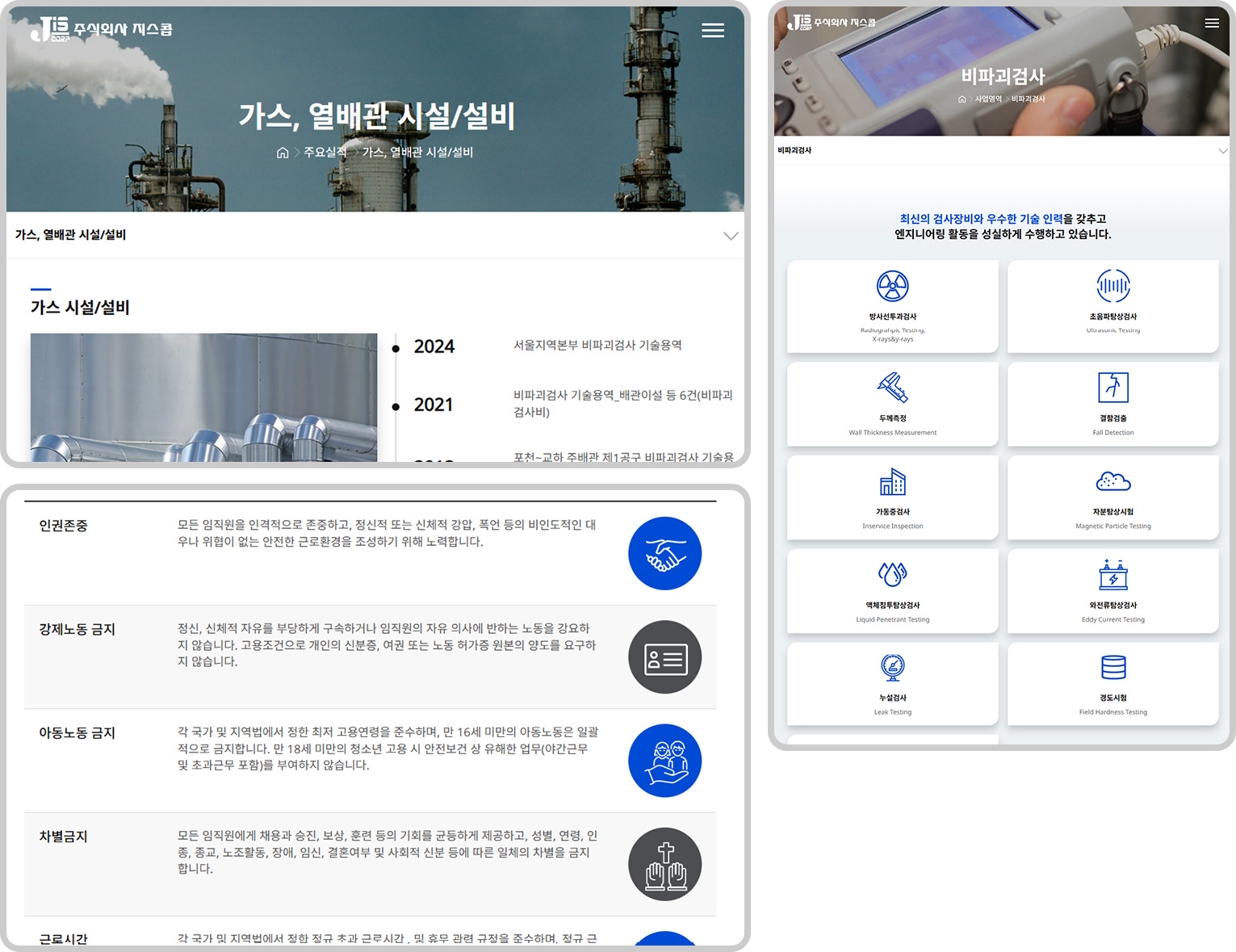This screenshot has height=952, width=1236.
Task: Select the 초음파탐상검사 ultrasonic icon
Action: coord(1113,286)
